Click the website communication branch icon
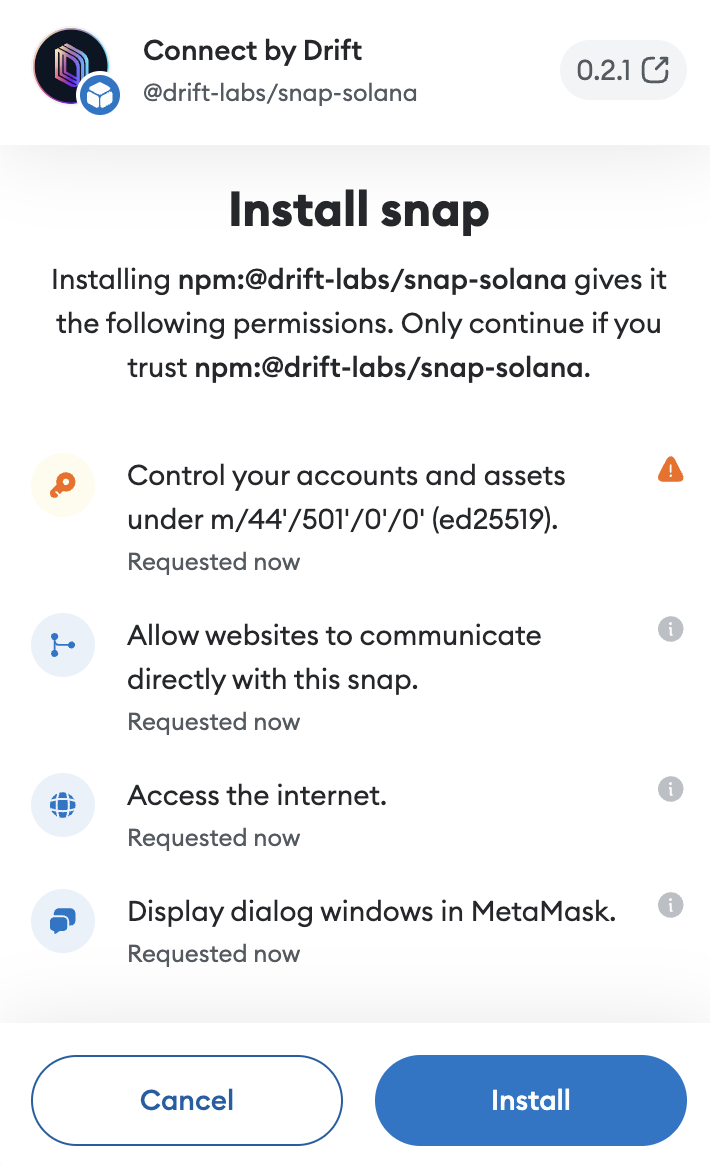The width and height of the screenshot is (710, 1164). pyautogui.click(x=63, y=645)
